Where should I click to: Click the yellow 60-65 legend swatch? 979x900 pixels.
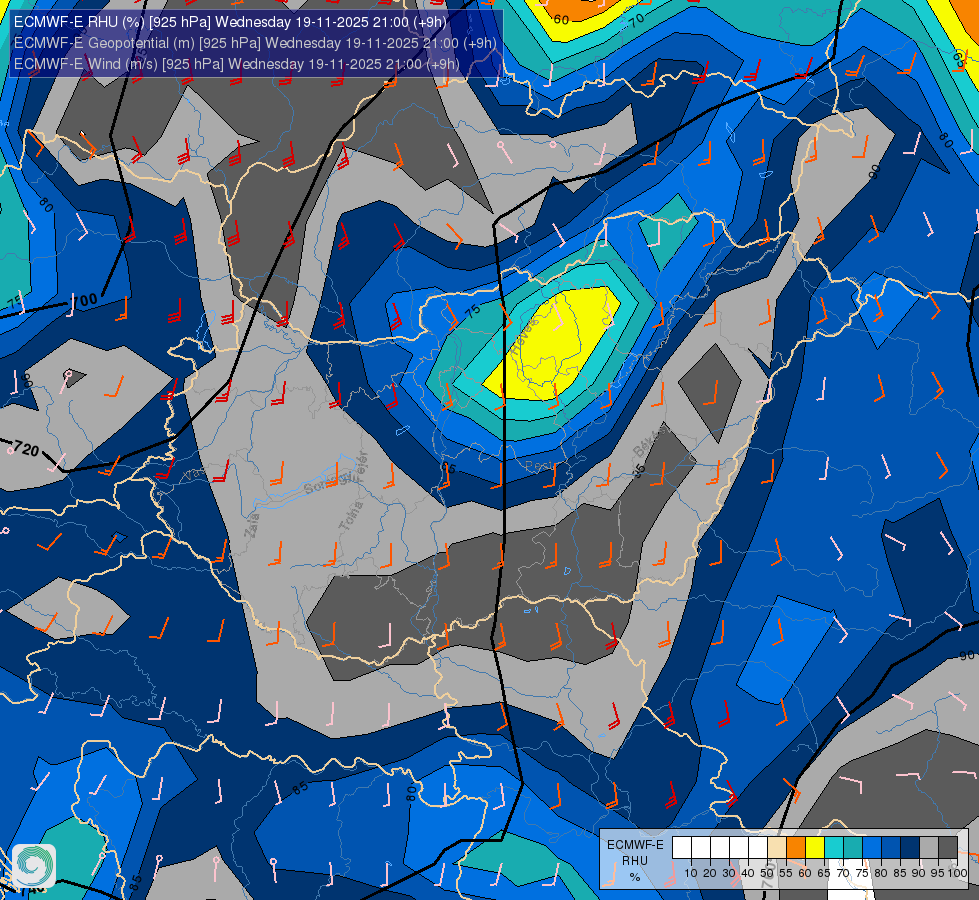[815, 848]
